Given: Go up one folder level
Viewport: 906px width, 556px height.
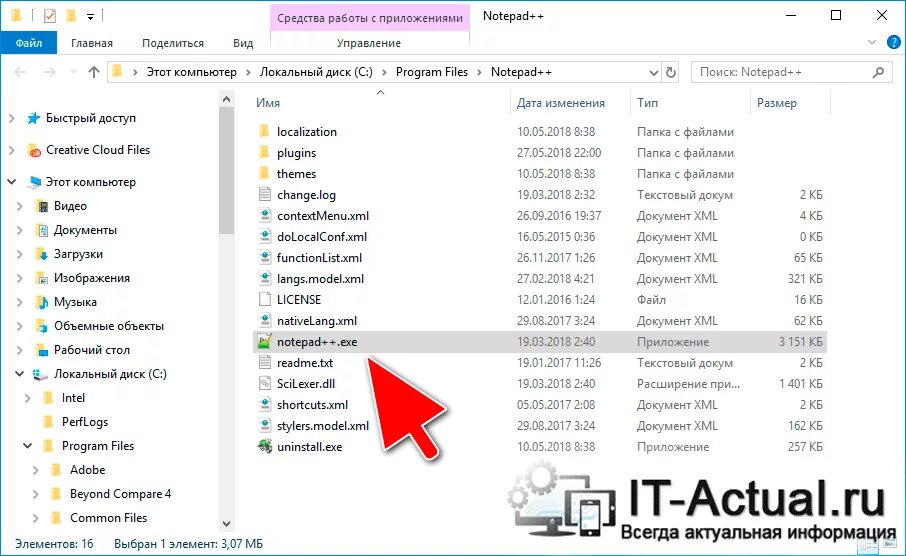Looking at the screenshot, I should click(94, 72).
